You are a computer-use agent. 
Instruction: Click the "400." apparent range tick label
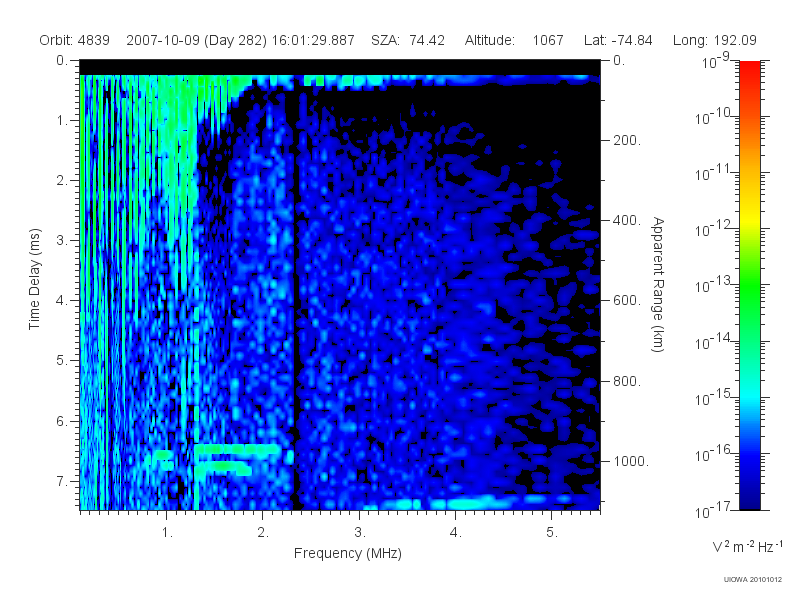(627, 220)
